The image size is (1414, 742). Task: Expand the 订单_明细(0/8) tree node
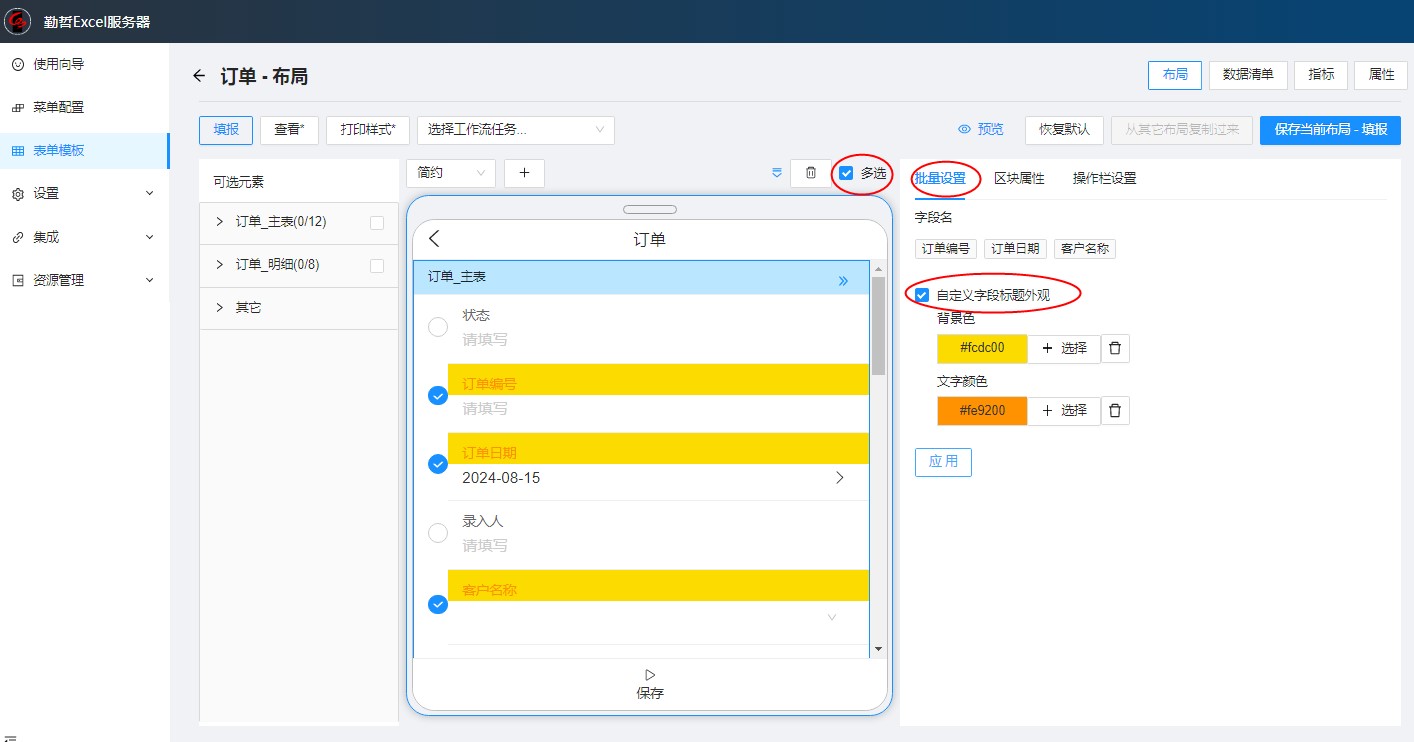220,265
